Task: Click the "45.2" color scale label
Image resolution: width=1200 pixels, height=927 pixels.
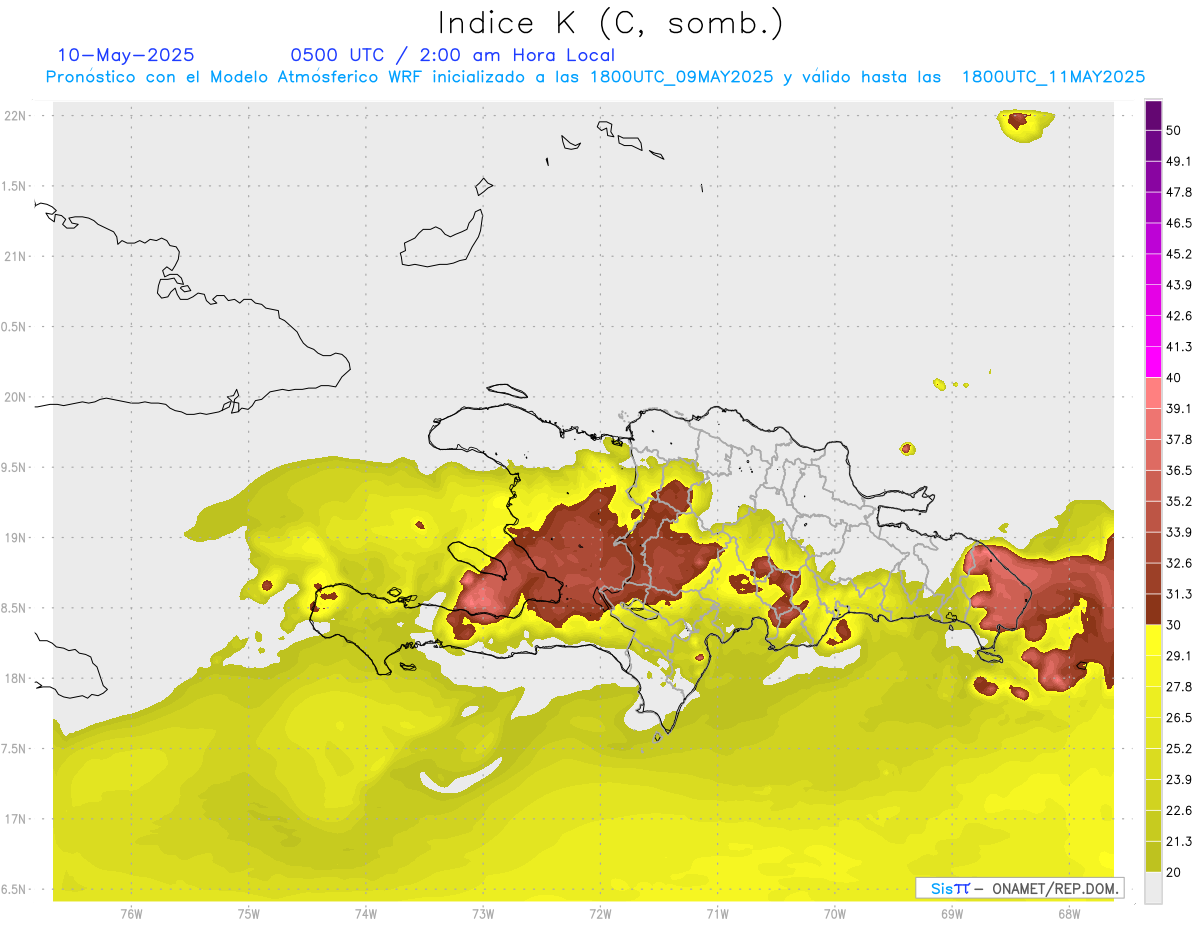Action: point(1179,254)
